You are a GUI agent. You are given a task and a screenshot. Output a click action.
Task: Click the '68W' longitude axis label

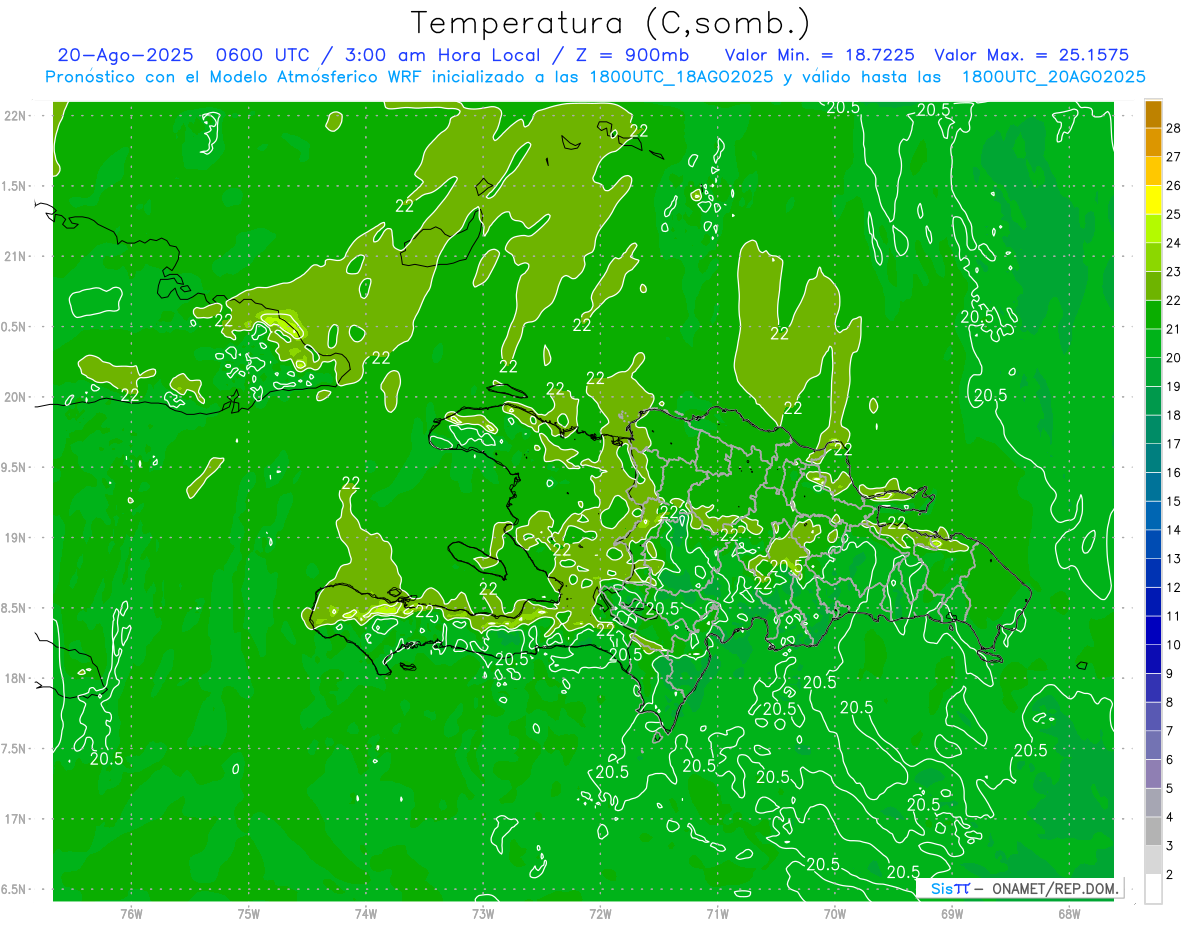(1069, 912)
